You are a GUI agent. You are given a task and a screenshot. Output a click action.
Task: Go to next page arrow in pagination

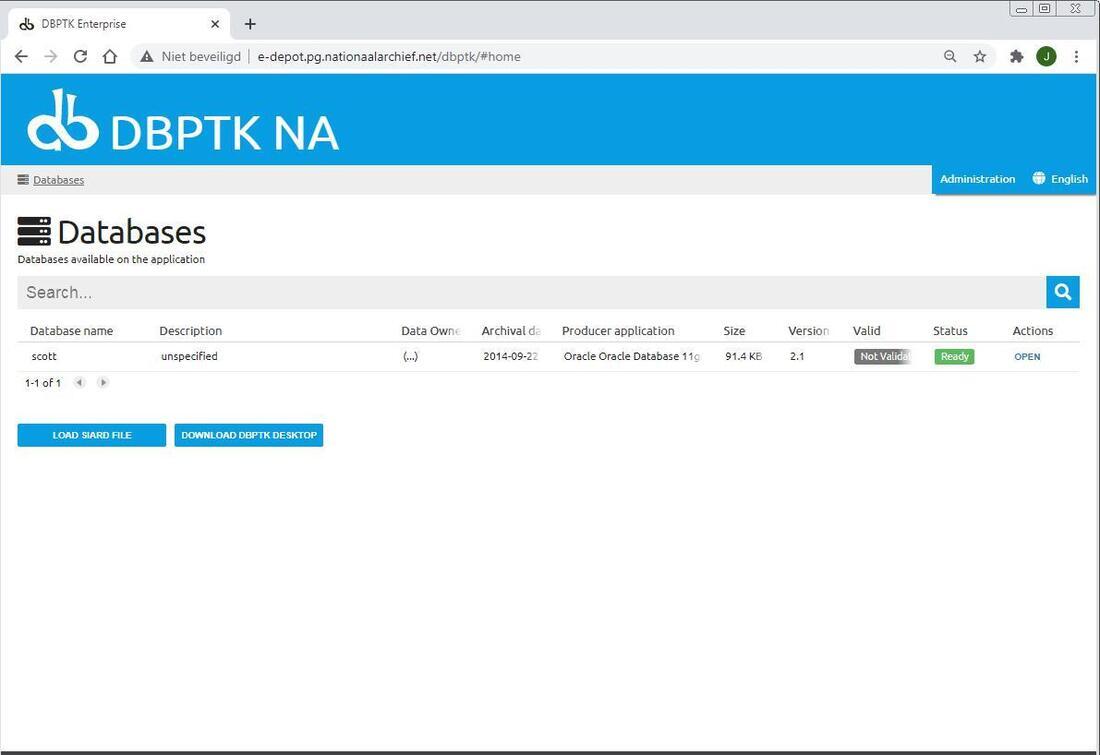pyautogui.click(x=103, y=382)
